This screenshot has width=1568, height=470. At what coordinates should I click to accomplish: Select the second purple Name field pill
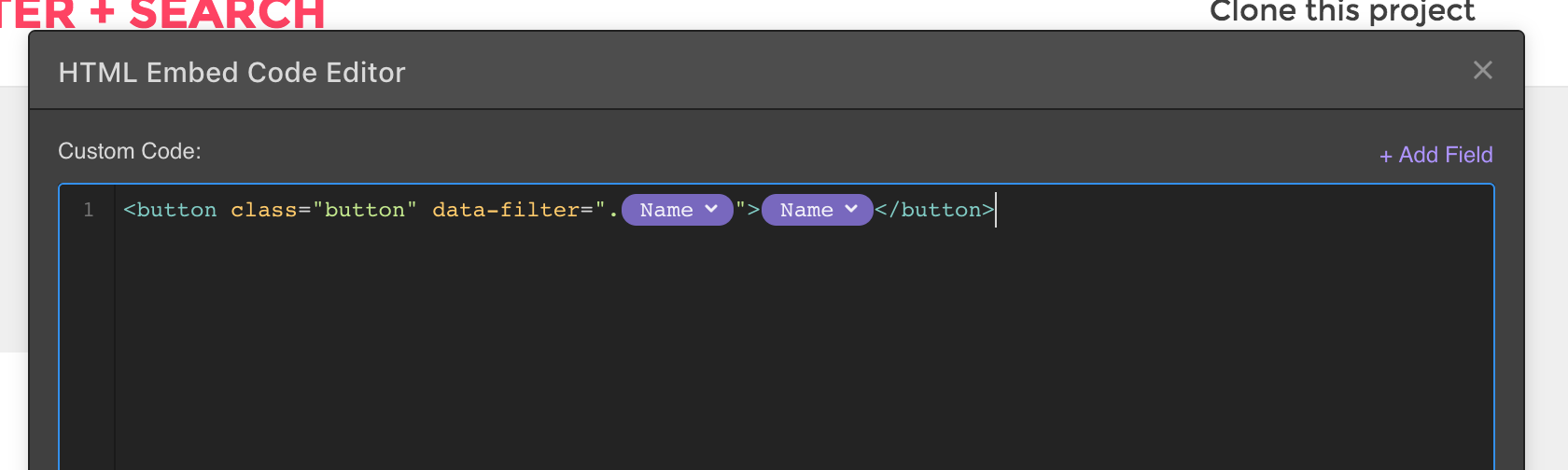[x=817, y=210]
